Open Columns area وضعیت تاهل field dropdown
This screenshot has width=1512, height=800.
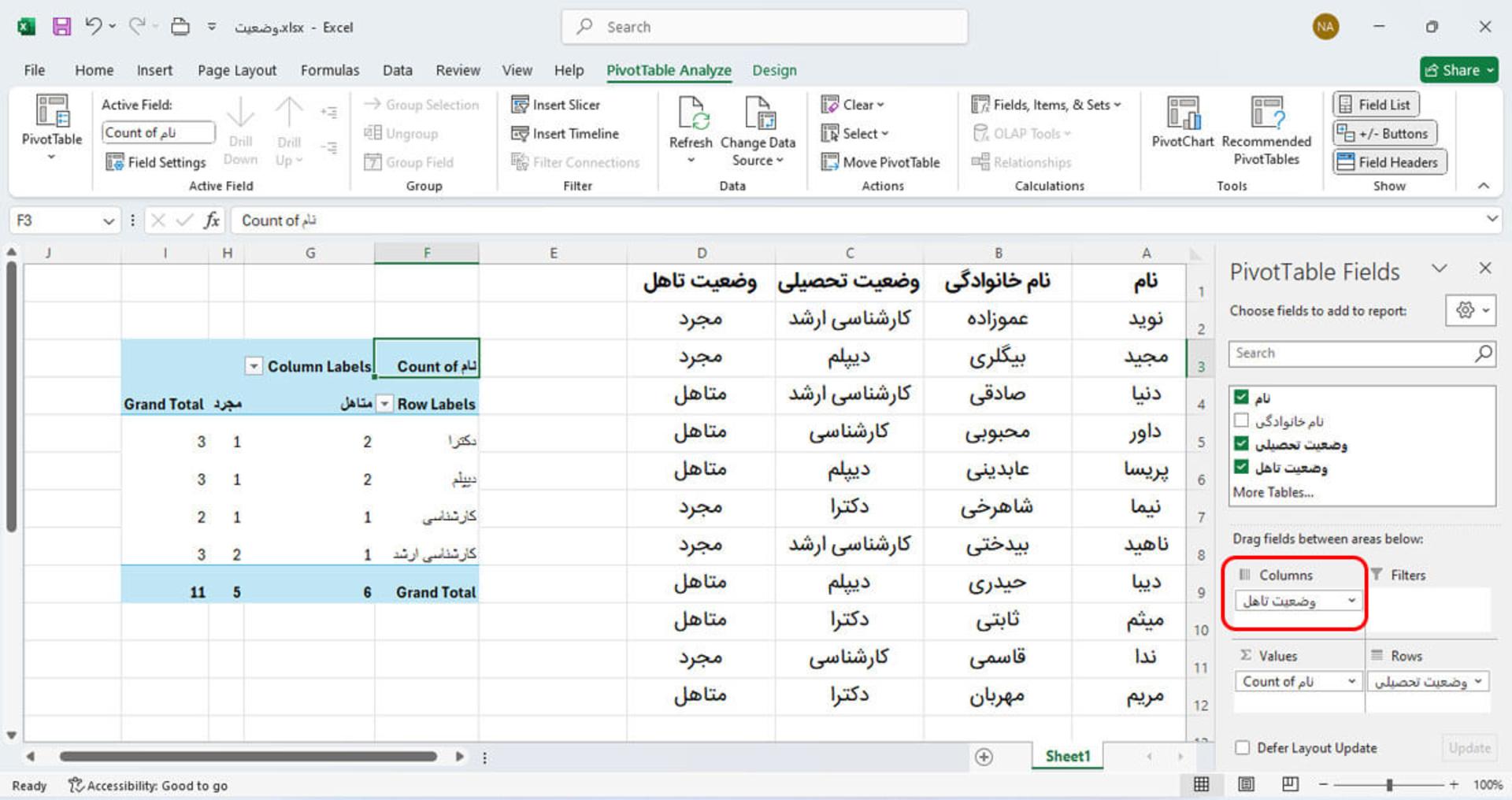click(1351, 601)
